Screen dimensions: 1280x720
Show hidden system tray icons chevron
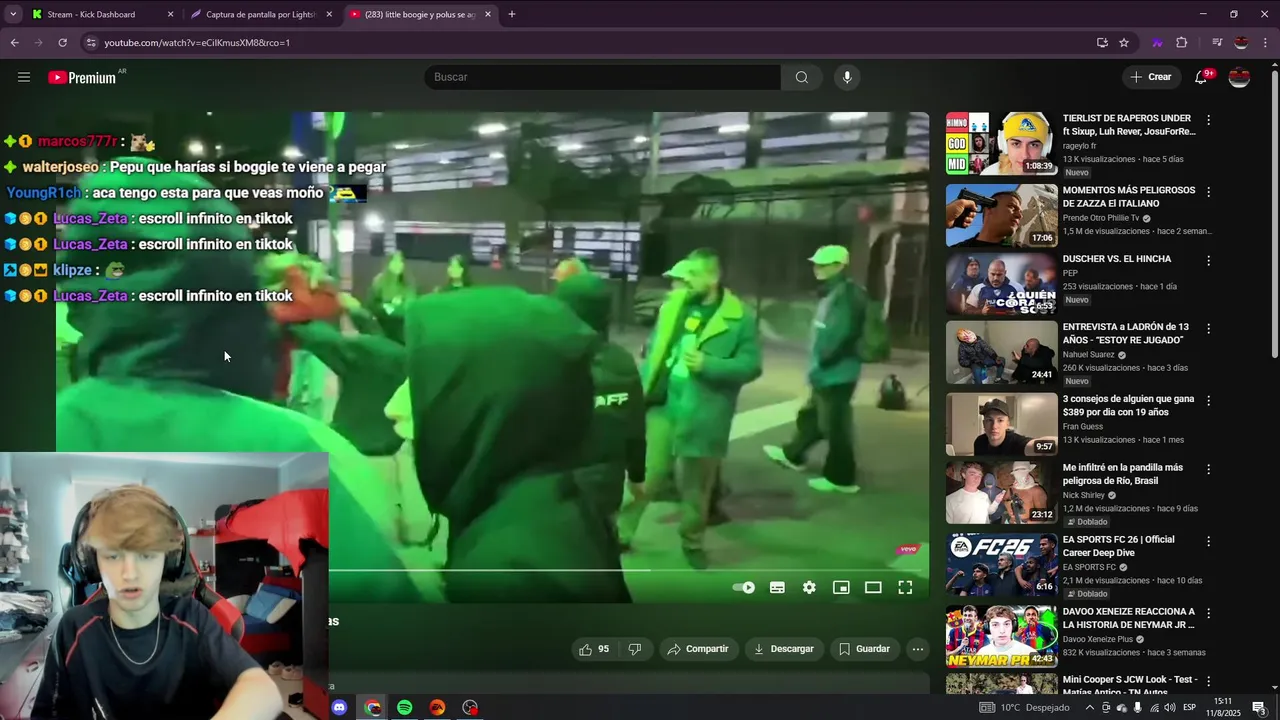point(1090,707)
